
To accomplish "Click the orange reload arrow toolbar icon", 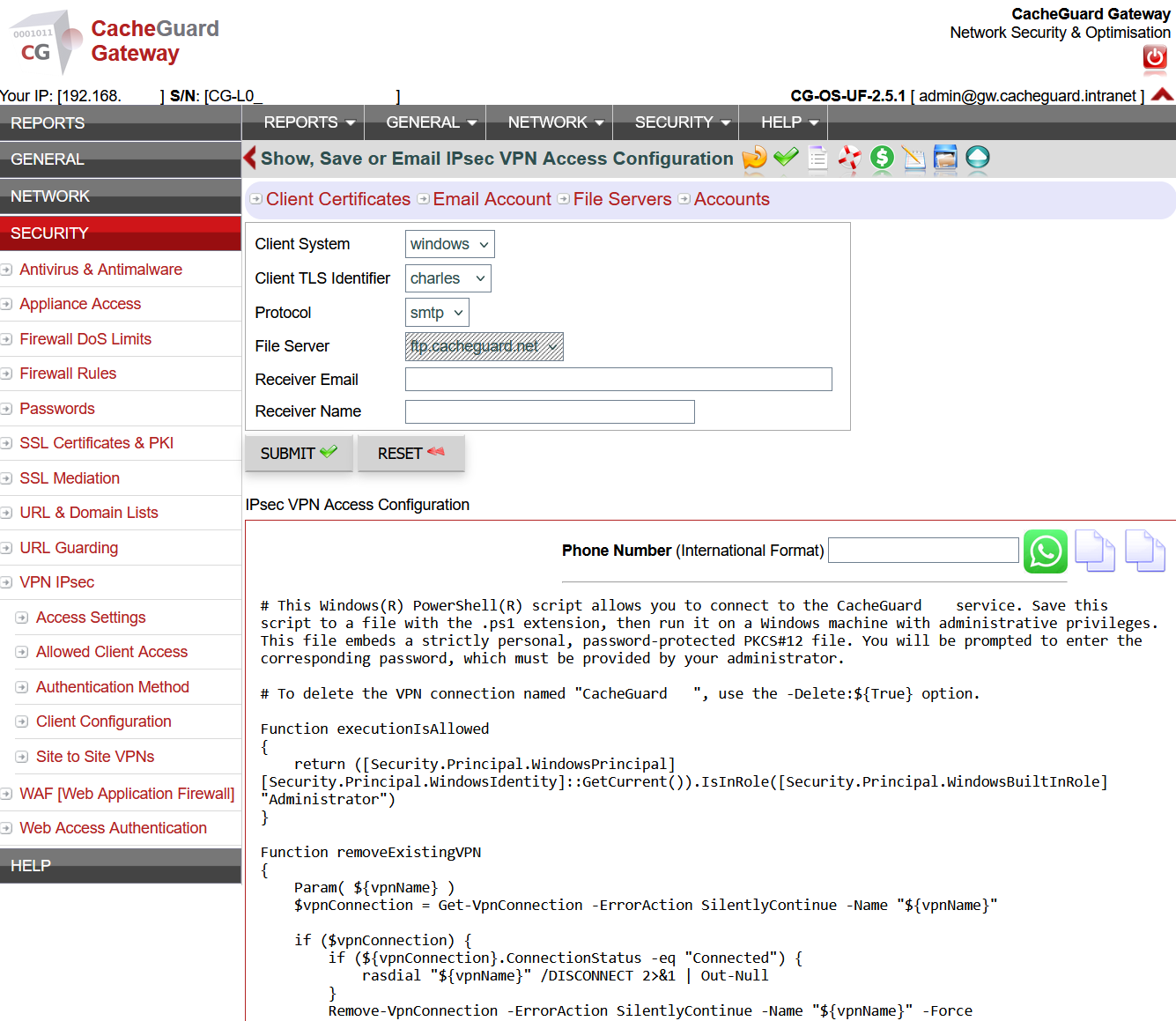I will (755, 158).
